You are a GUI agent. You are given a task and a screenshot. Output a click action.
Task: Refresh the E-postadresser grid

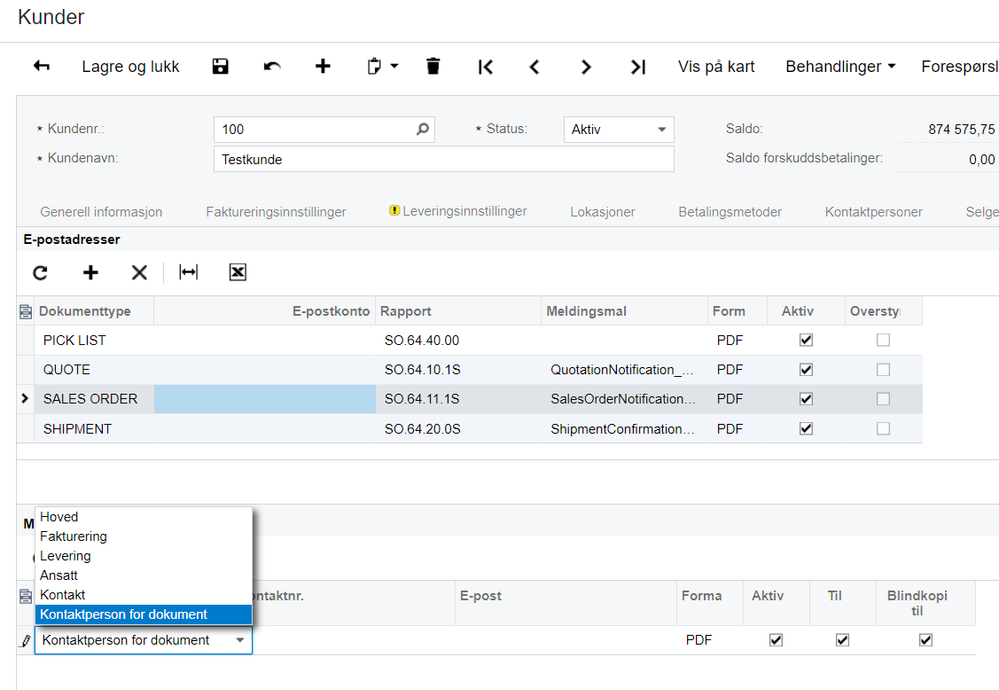[x=40, y=273]
